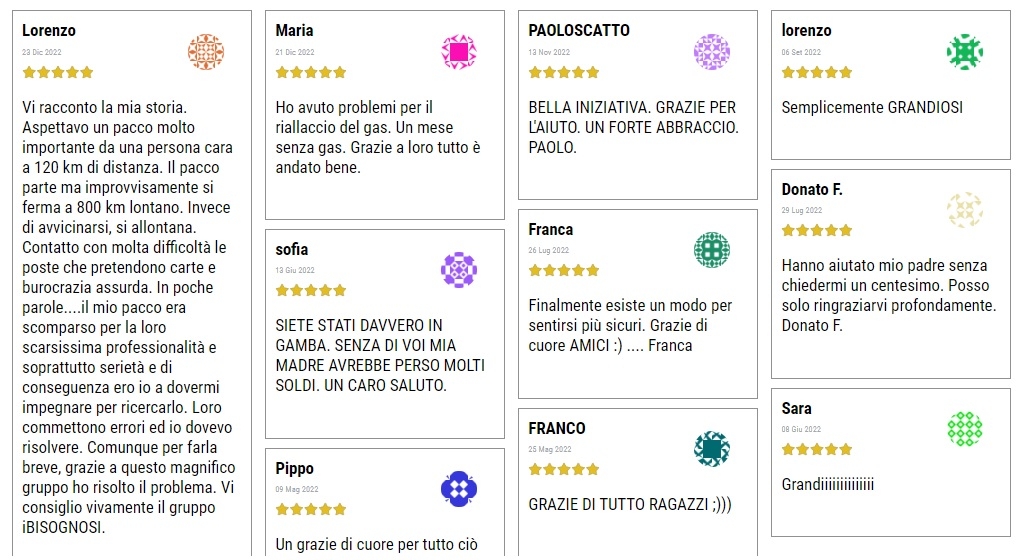
Task: Click the star rating on Maria's review
Action: (x=311, y=72)
